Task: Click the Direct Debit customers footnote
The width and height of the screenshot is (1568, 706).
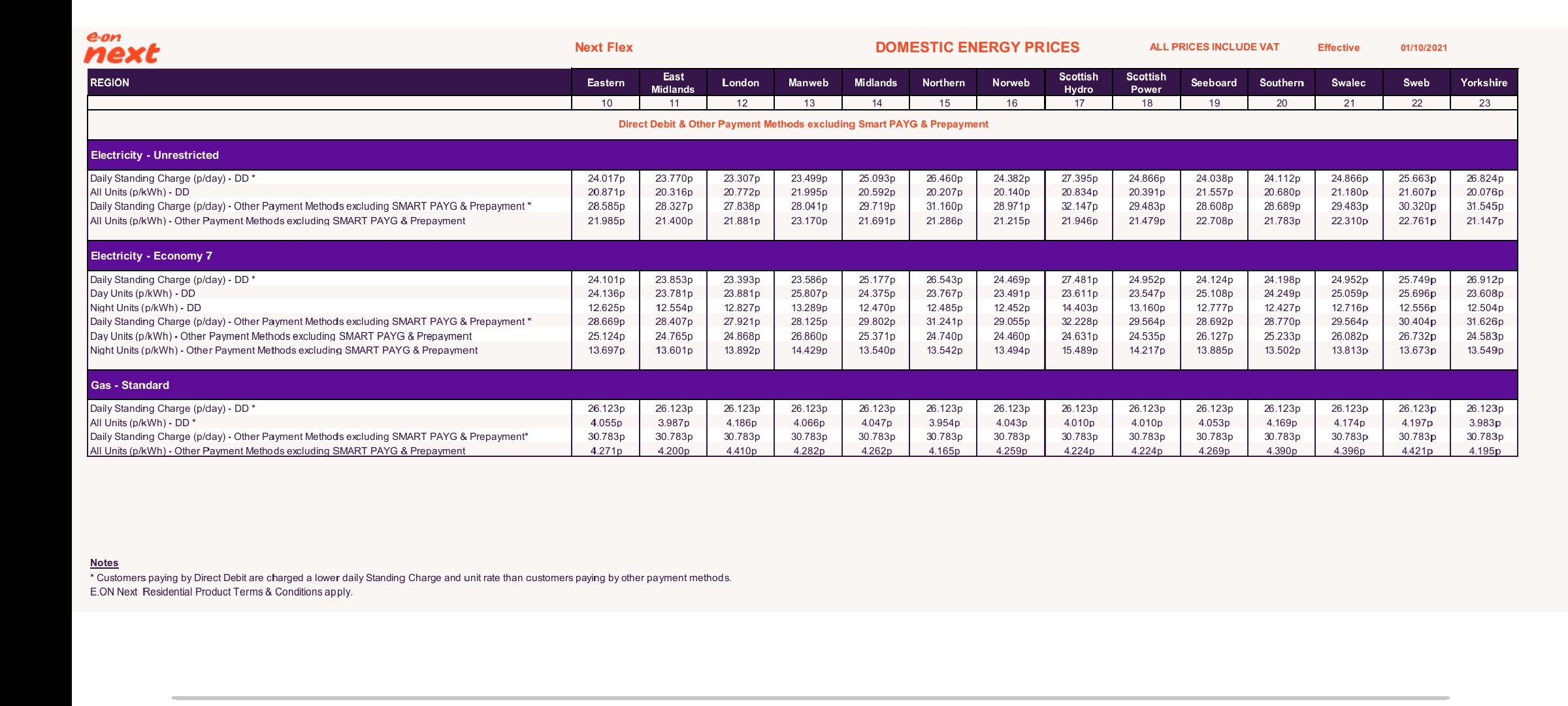Action: tap(411, 578)
